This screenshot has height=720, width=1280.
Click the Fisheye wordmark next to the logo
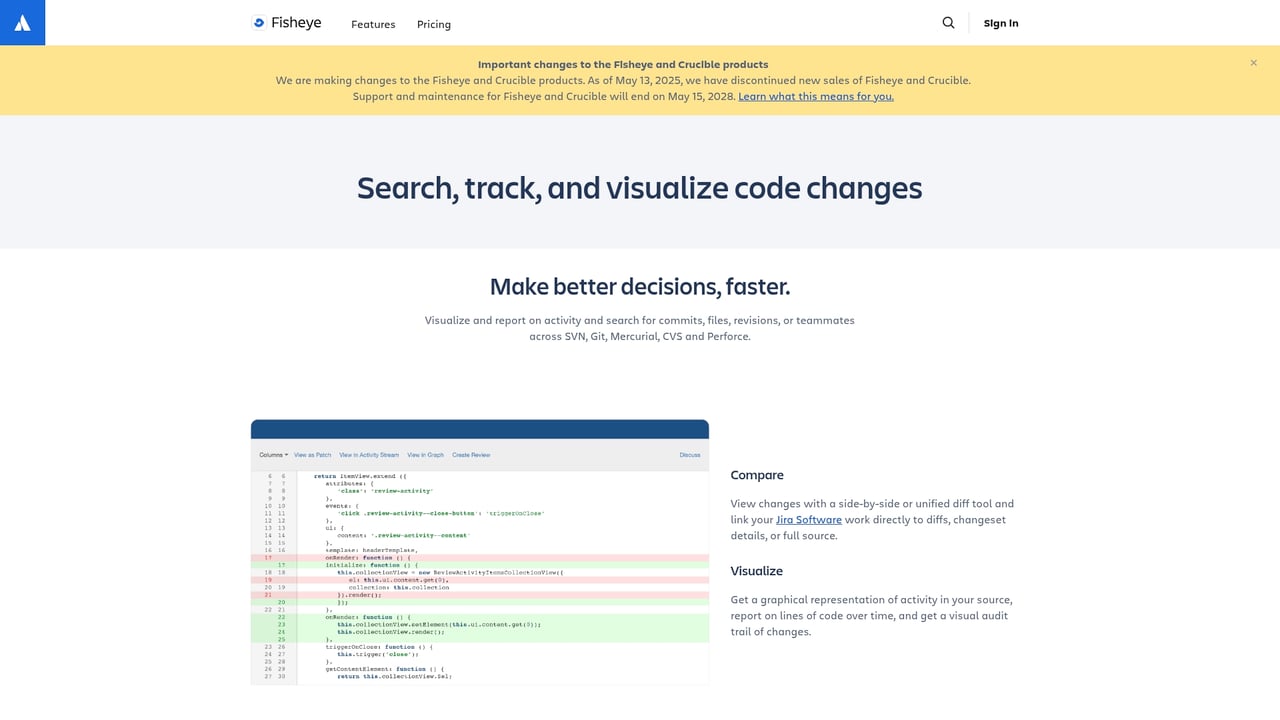pos(295,22)
